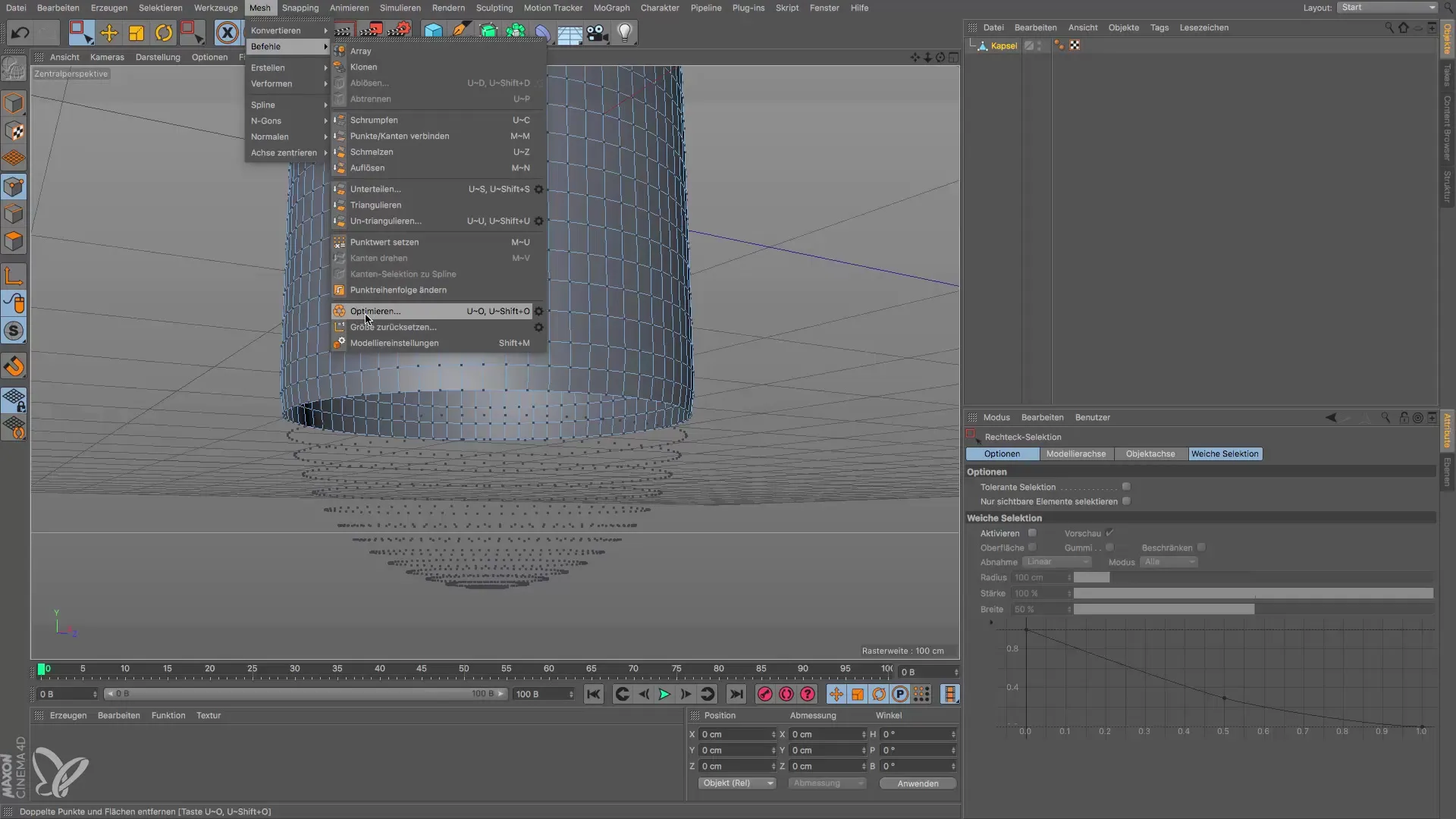Click the light bulb icon
The height and width of the screenshot is (819, 1456).
coord(624,33)
